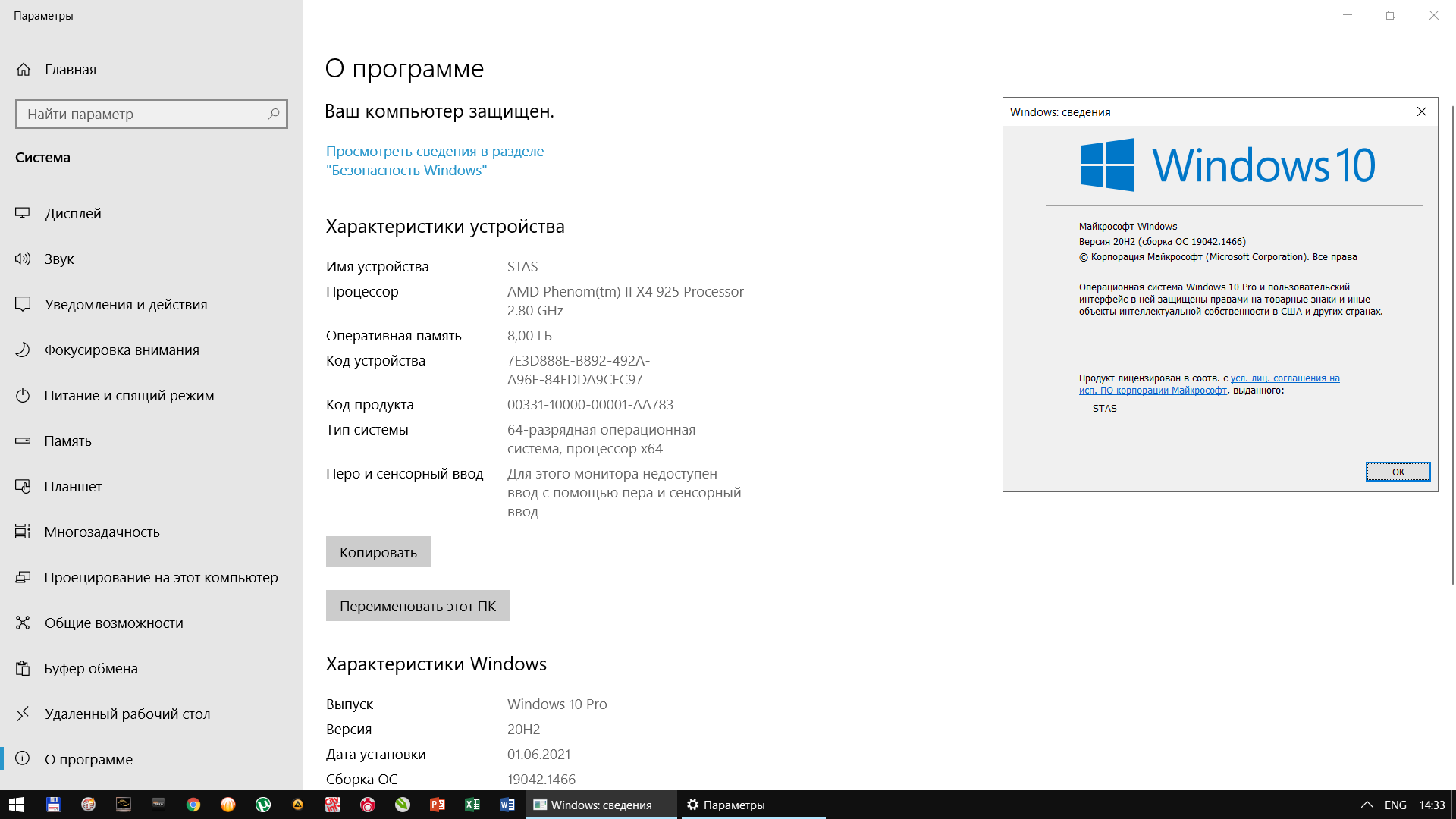Select Фокусировка внимания in the sidebar

pyautogui.click(x=121, y=350)
